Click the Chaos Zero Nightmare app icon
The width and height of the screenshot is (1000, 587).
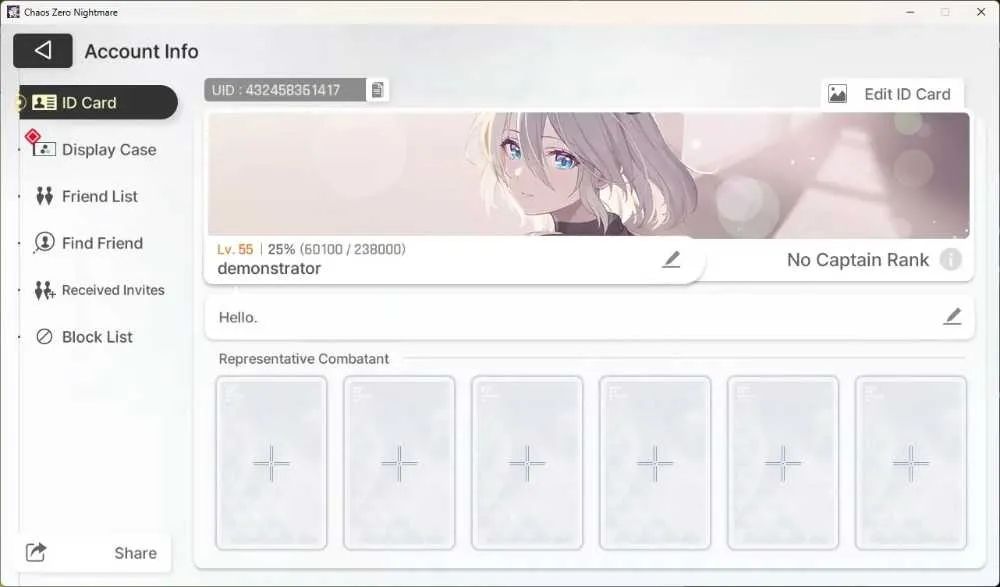(x=13, y=12)
